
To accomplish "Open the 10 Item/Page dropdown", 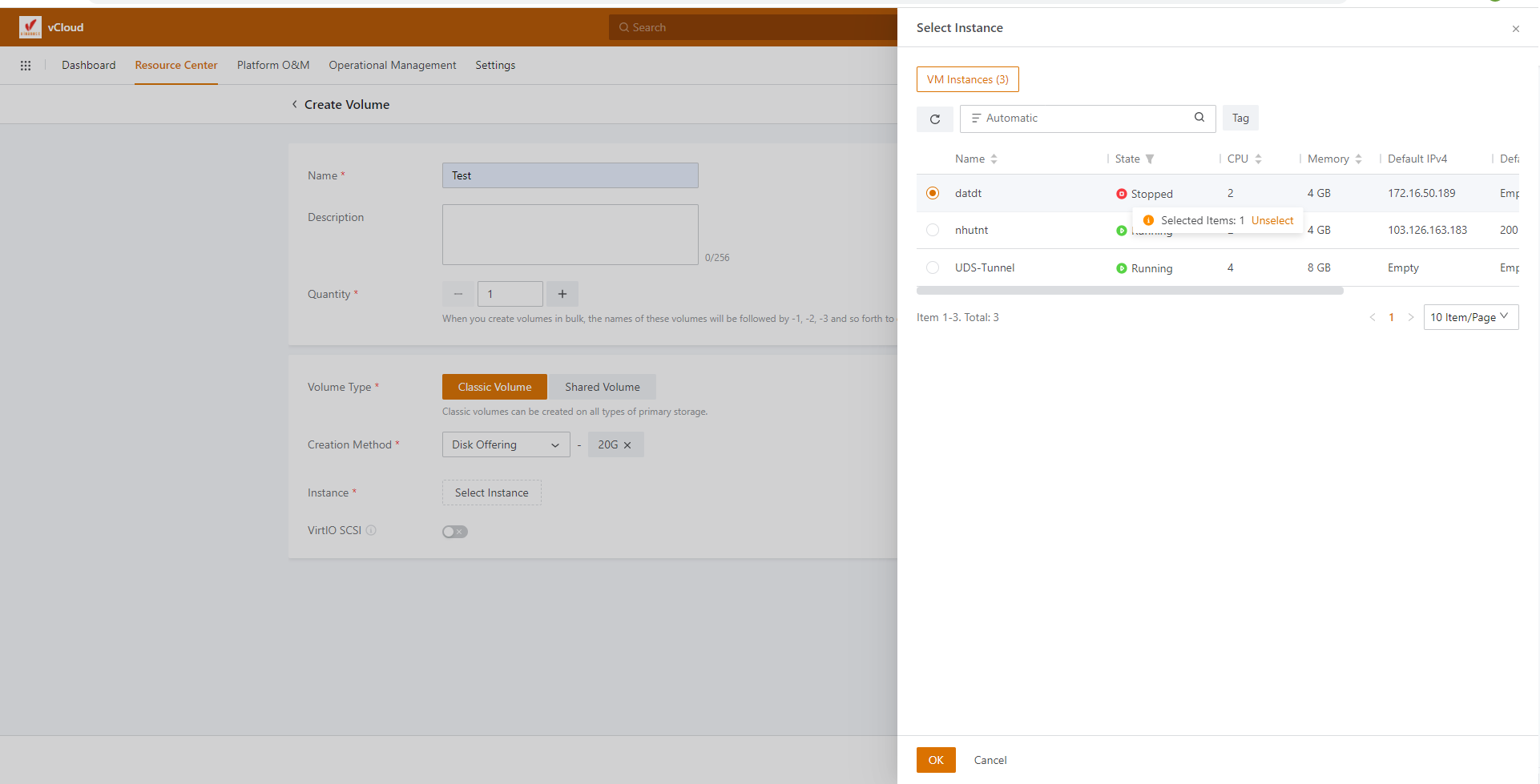I will [1470, 317].
